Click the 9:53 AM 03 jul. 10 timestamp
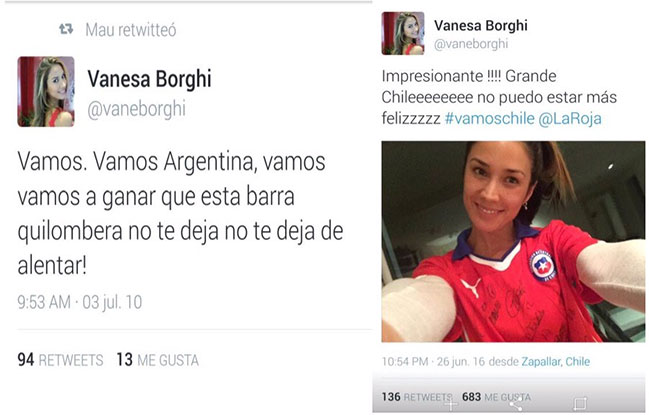649x415 pixels. [79, 302]
